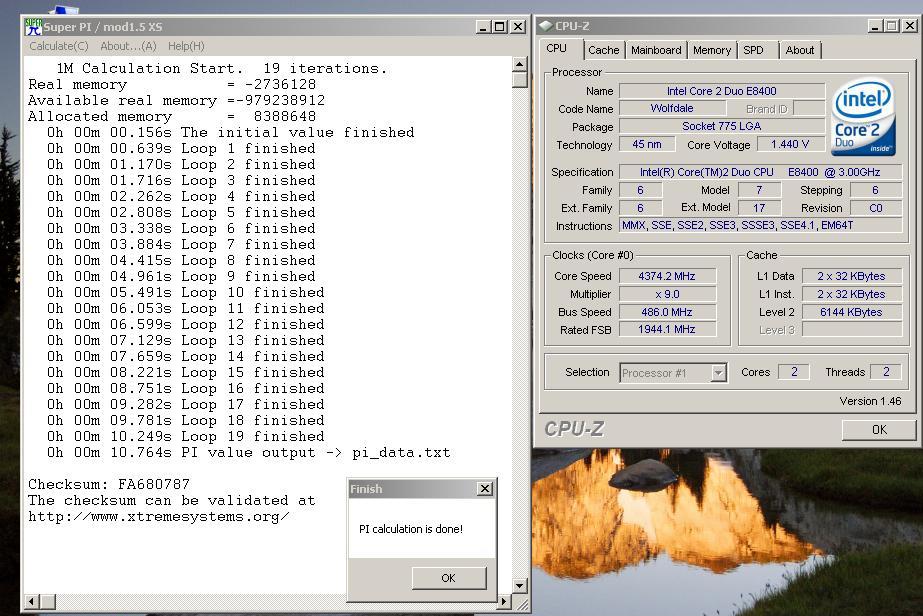Click the OK button in CPU-Z
This screenshot has height=616, width=923.
[879, 430]
